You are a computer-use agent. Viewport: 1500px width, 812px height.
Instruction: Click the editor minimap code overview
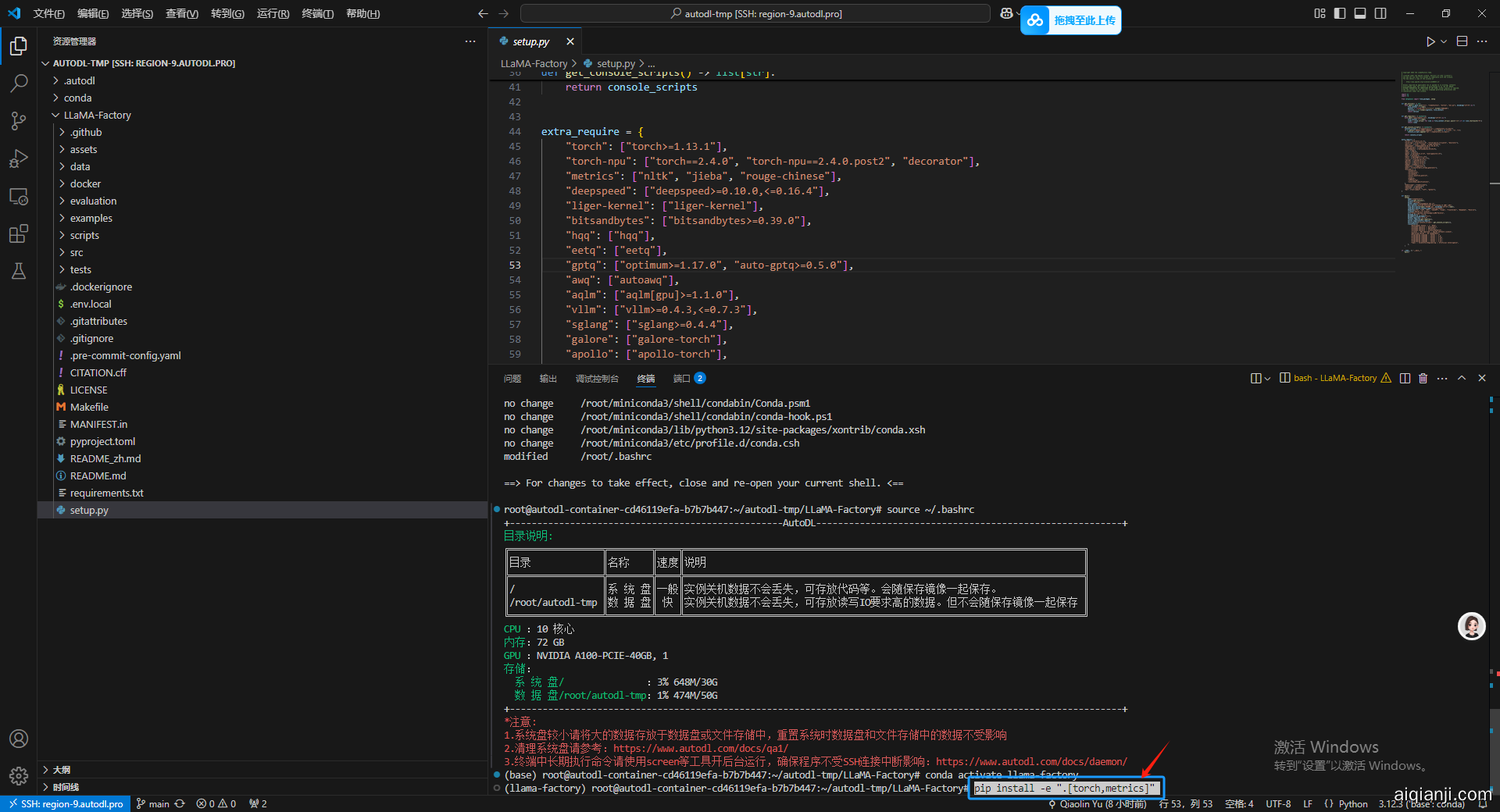tap(1439, 156)
